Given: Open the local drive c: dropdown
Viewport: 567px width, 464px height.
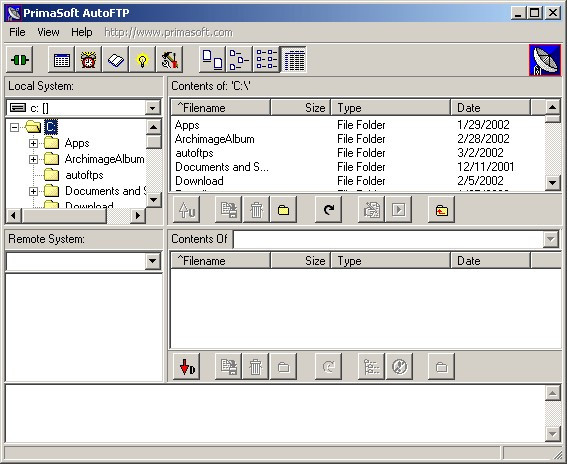Looking at the screenshot, I should tap(153, 108).
